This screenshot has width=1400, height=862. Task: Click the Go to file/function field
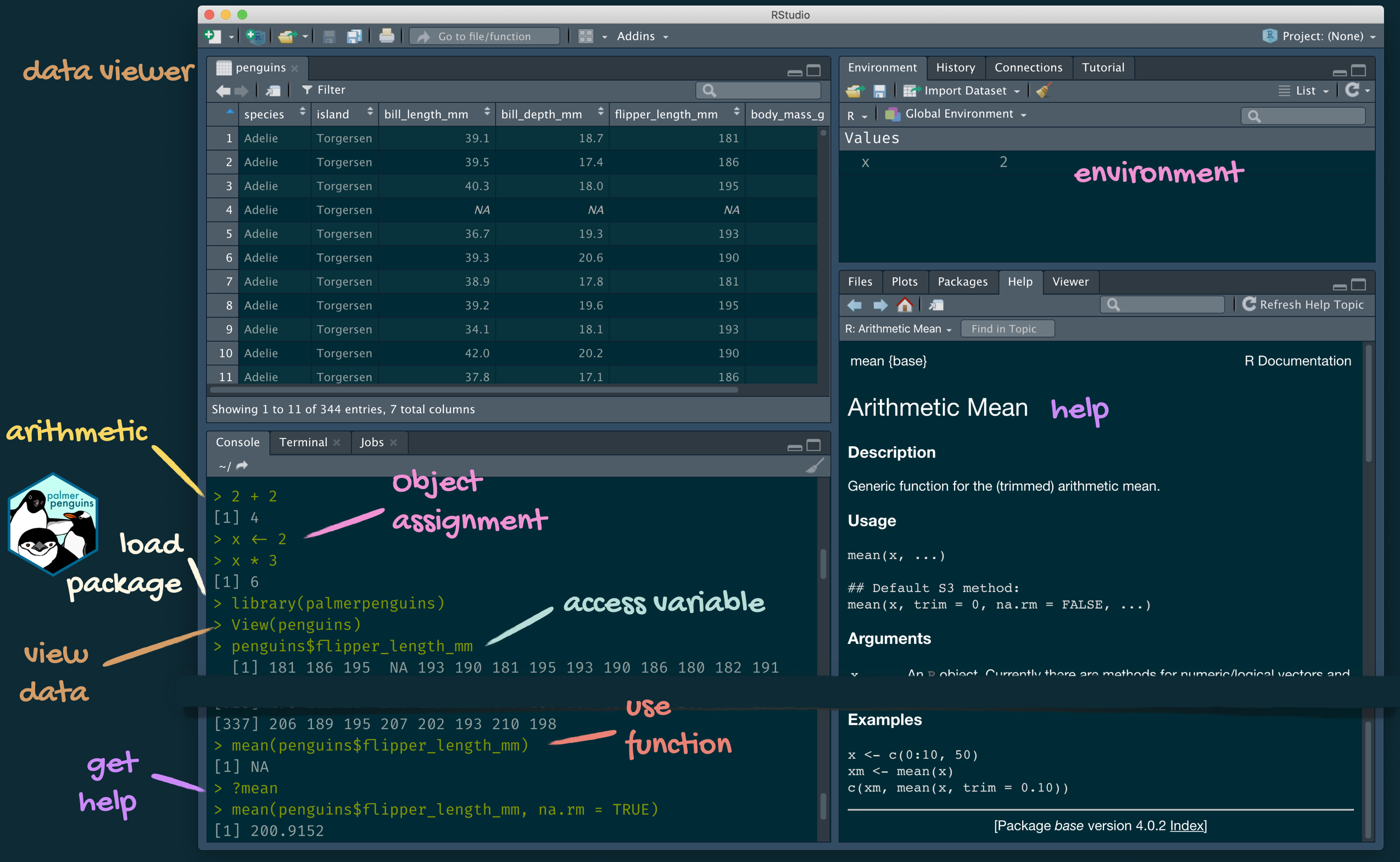(x=484, y=36)
